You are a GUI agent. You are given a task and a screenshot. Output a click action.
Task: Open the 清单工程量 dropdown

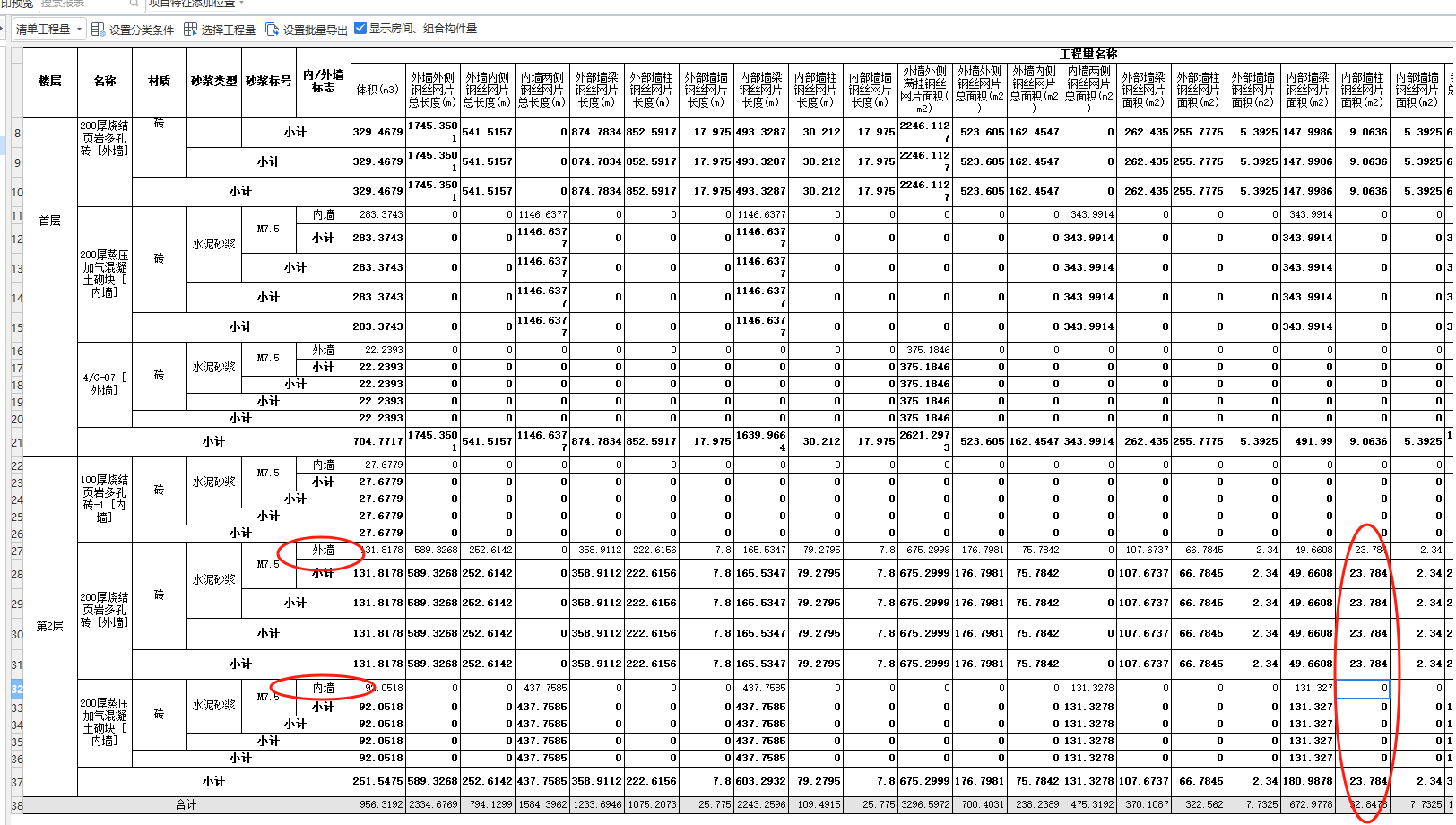tap(49, 30)
